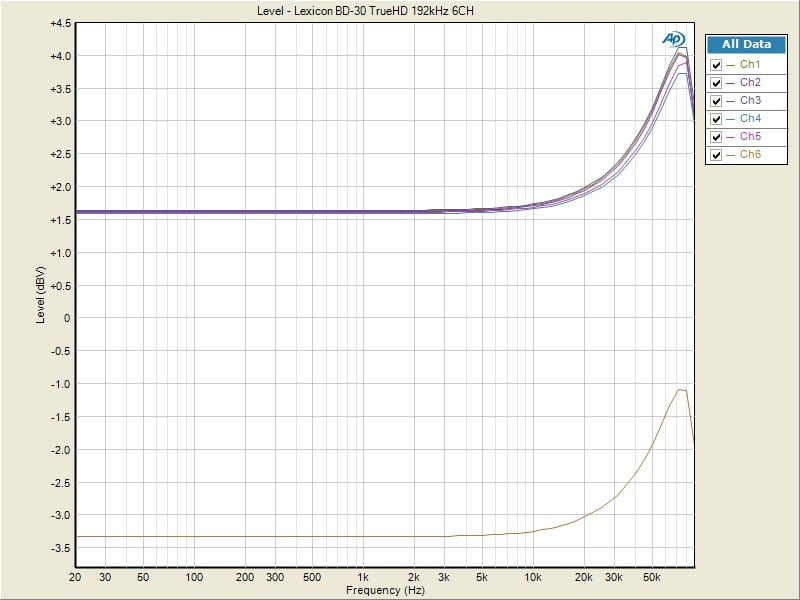Click the Level (dBV) axis label
Screen dimensions: 800x600
point(40,295)
